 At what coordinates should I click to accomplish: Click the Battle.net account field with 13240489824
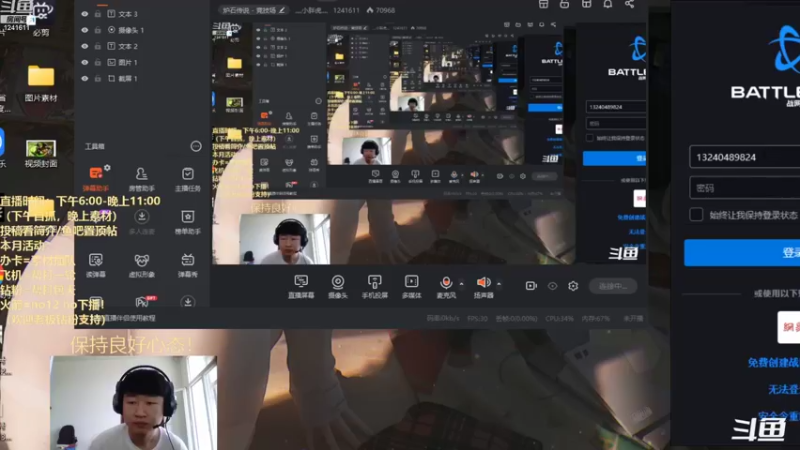pyautogui.click(x=744, y=157)
